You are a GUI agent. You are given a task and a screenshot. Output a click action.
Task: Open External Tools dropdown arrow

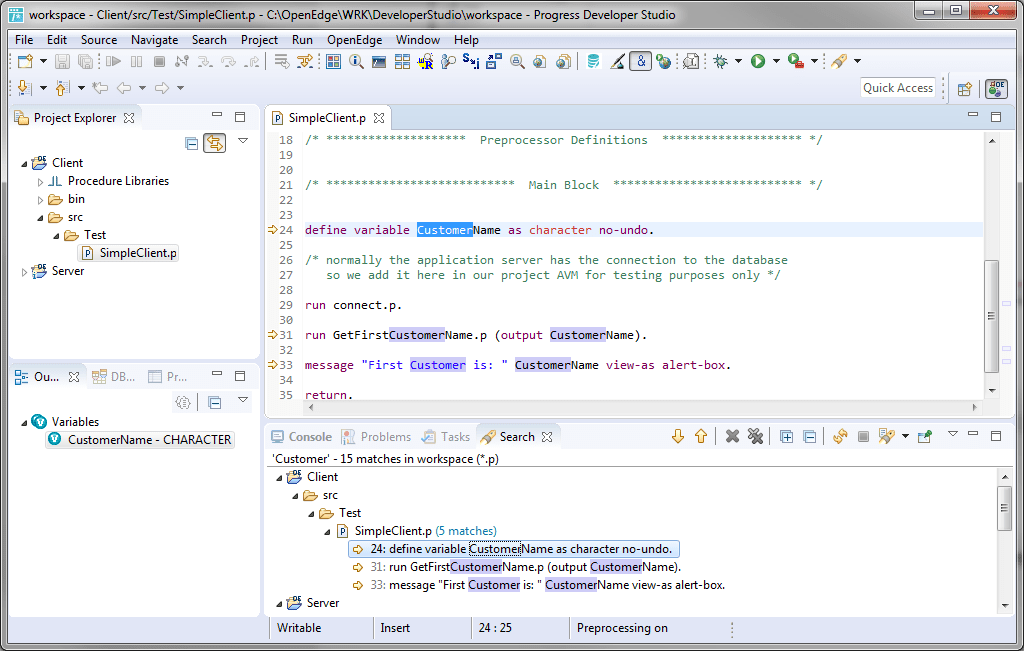click(x=814, y=61)
